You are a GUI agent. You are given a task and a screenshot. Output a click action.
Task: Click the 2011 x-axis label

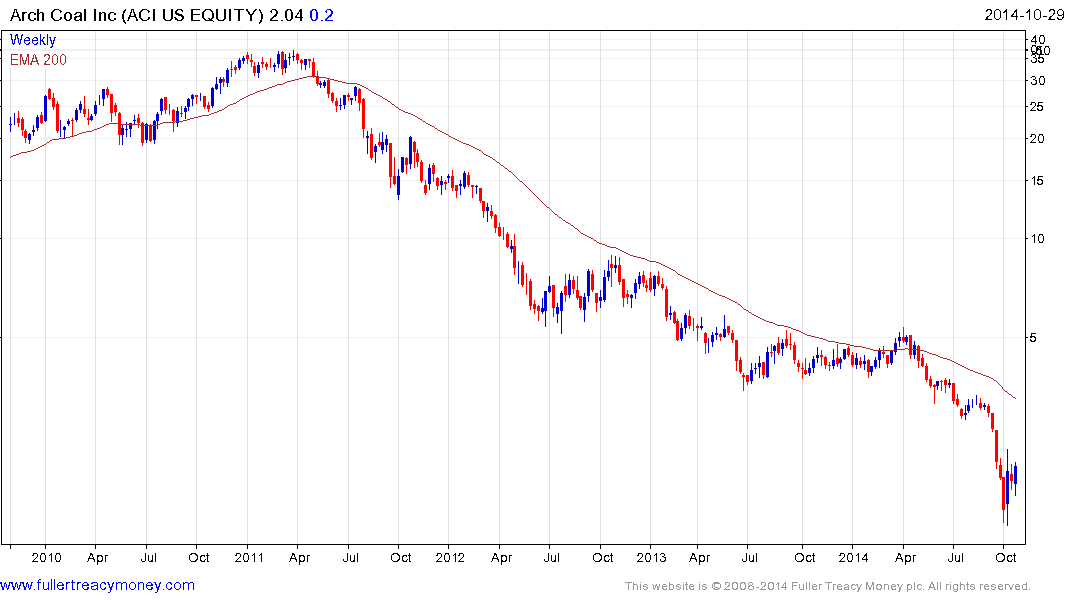click(249, 558)
